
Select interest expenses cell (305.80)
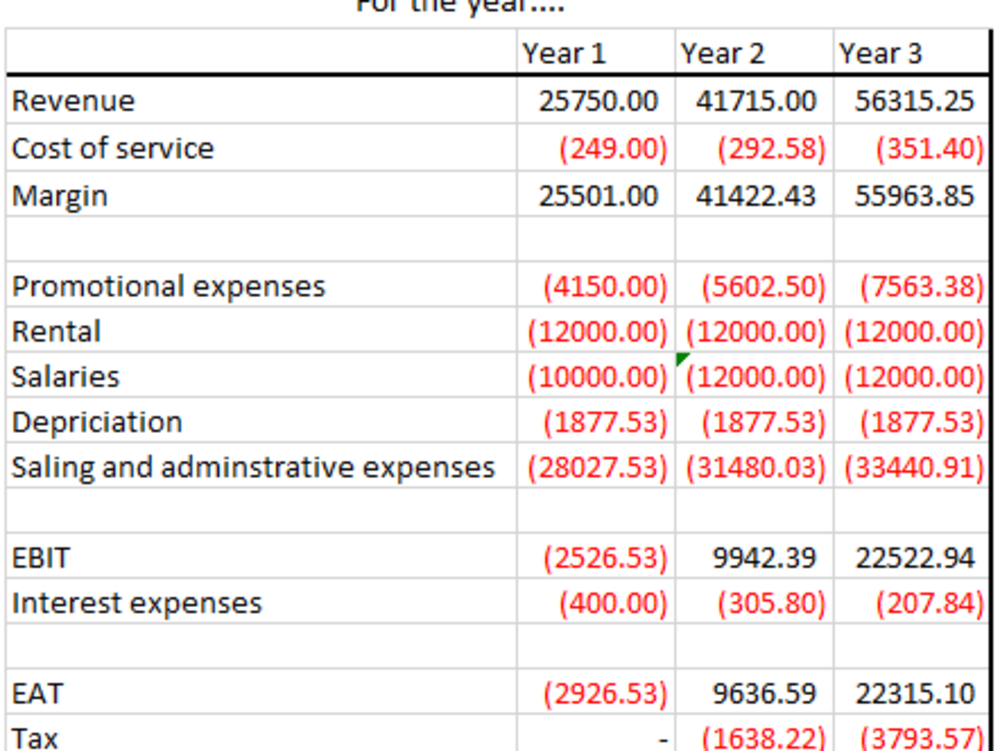754,602
